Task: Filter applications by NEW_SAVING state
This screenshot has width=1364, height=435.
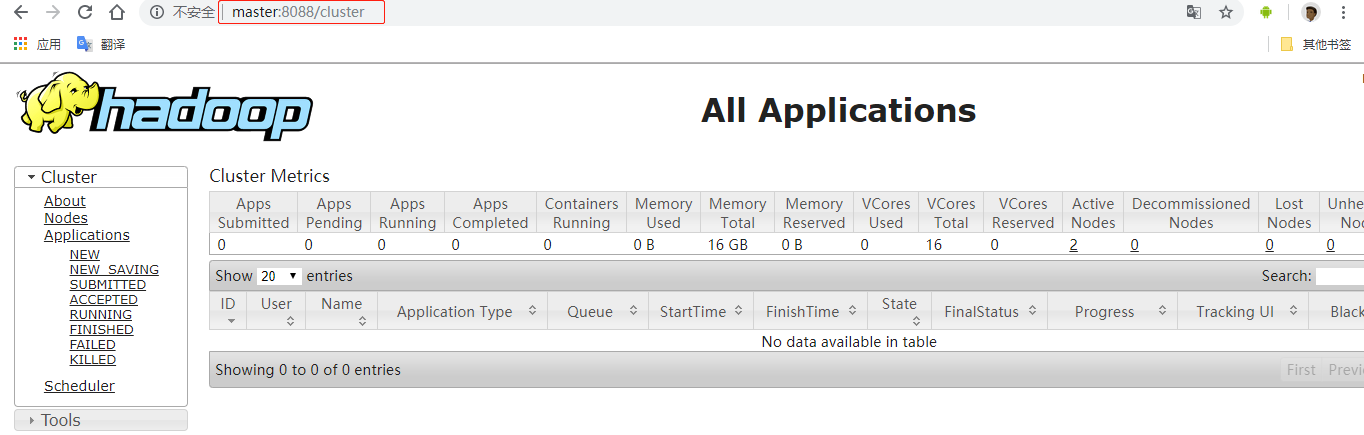Action: coord(114,270)
